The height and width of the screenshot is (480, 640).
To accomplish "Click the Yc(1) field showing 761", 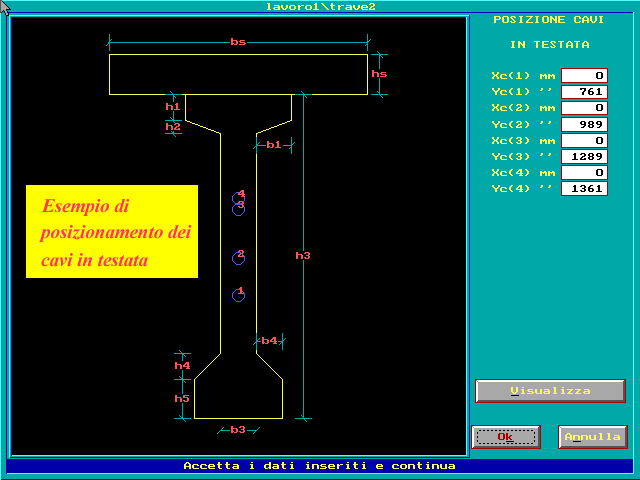I will (x=584, y=92).
